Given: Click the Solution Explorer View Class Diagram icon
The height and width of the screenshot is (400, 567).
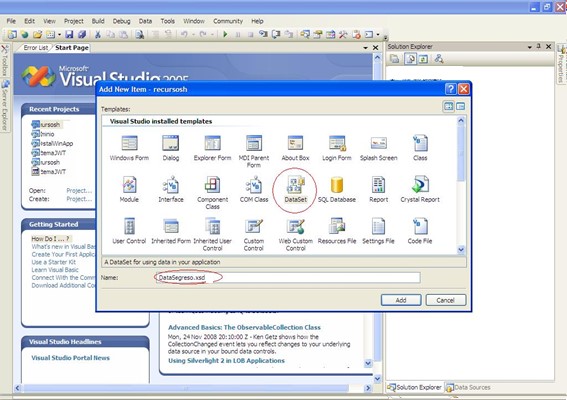Looking at the screenshot, I should point(439,59).
